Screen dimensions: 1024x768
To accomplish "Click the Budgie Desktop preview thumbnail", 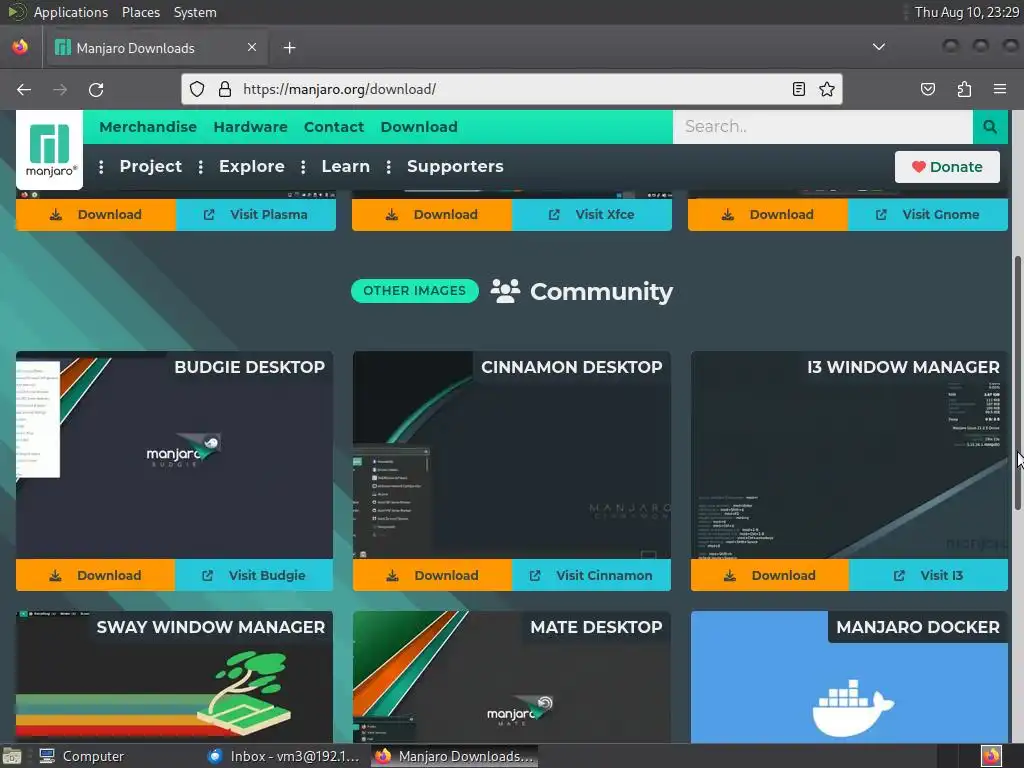I will tap(174, 455).
